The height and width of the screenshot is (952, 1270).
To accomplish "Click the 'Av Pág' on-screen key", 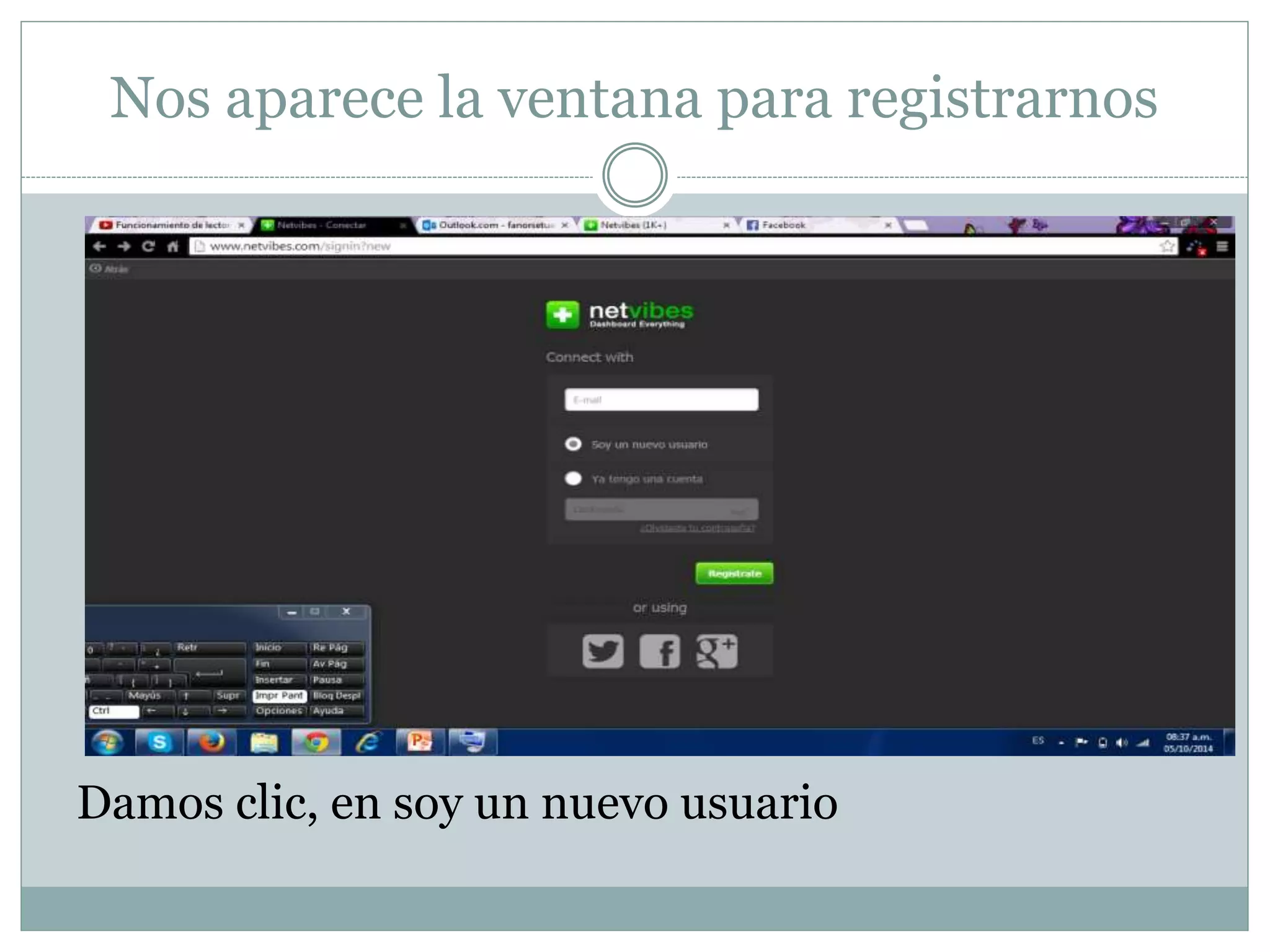I will tap(337, 664).
